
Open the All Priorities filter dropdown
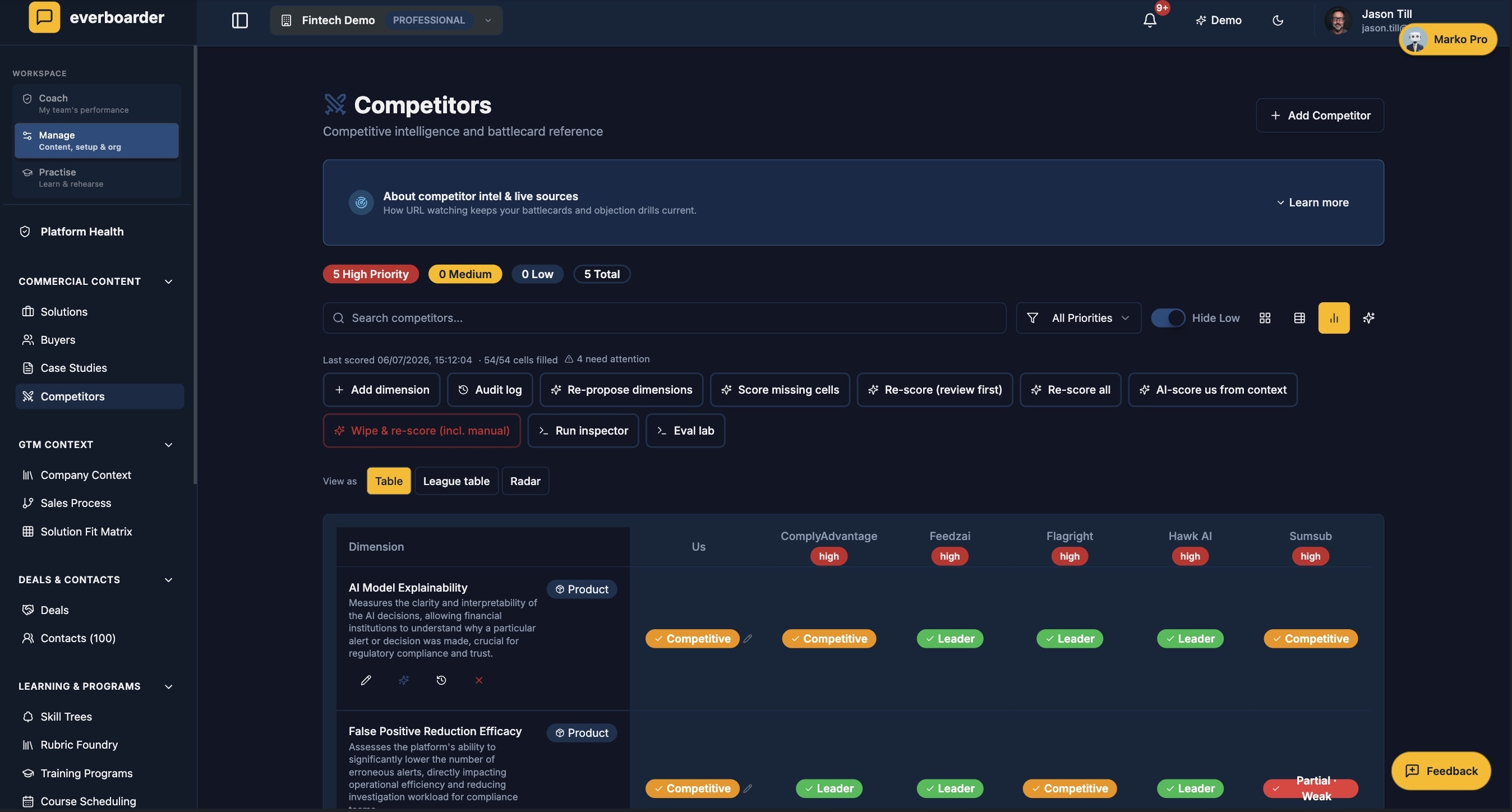1078,318
